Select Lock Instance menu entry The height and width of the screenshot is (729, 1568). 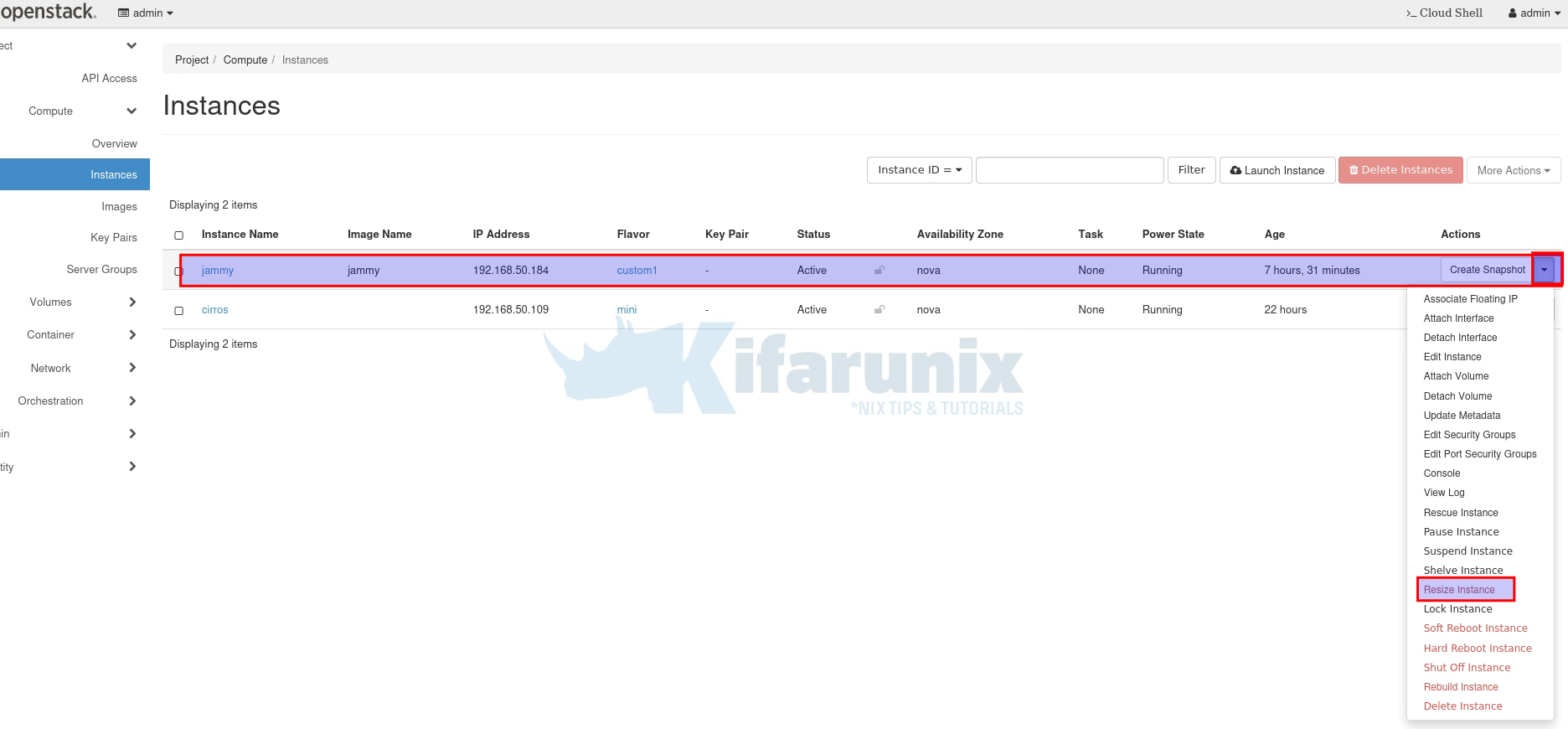1457,609
